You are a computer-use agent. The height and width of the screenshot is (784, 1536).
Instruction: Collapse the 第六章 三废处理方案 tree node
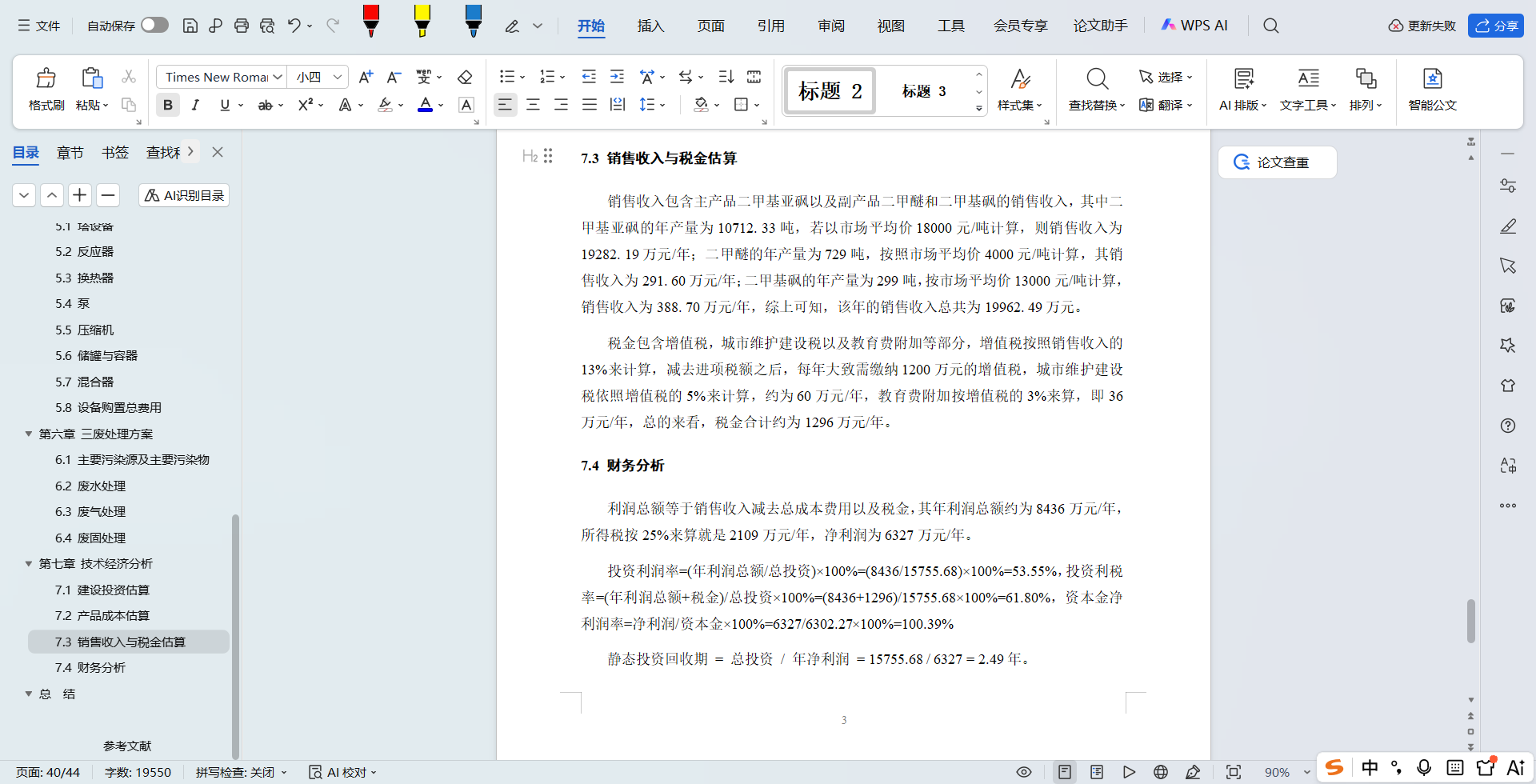click(29, 434)
